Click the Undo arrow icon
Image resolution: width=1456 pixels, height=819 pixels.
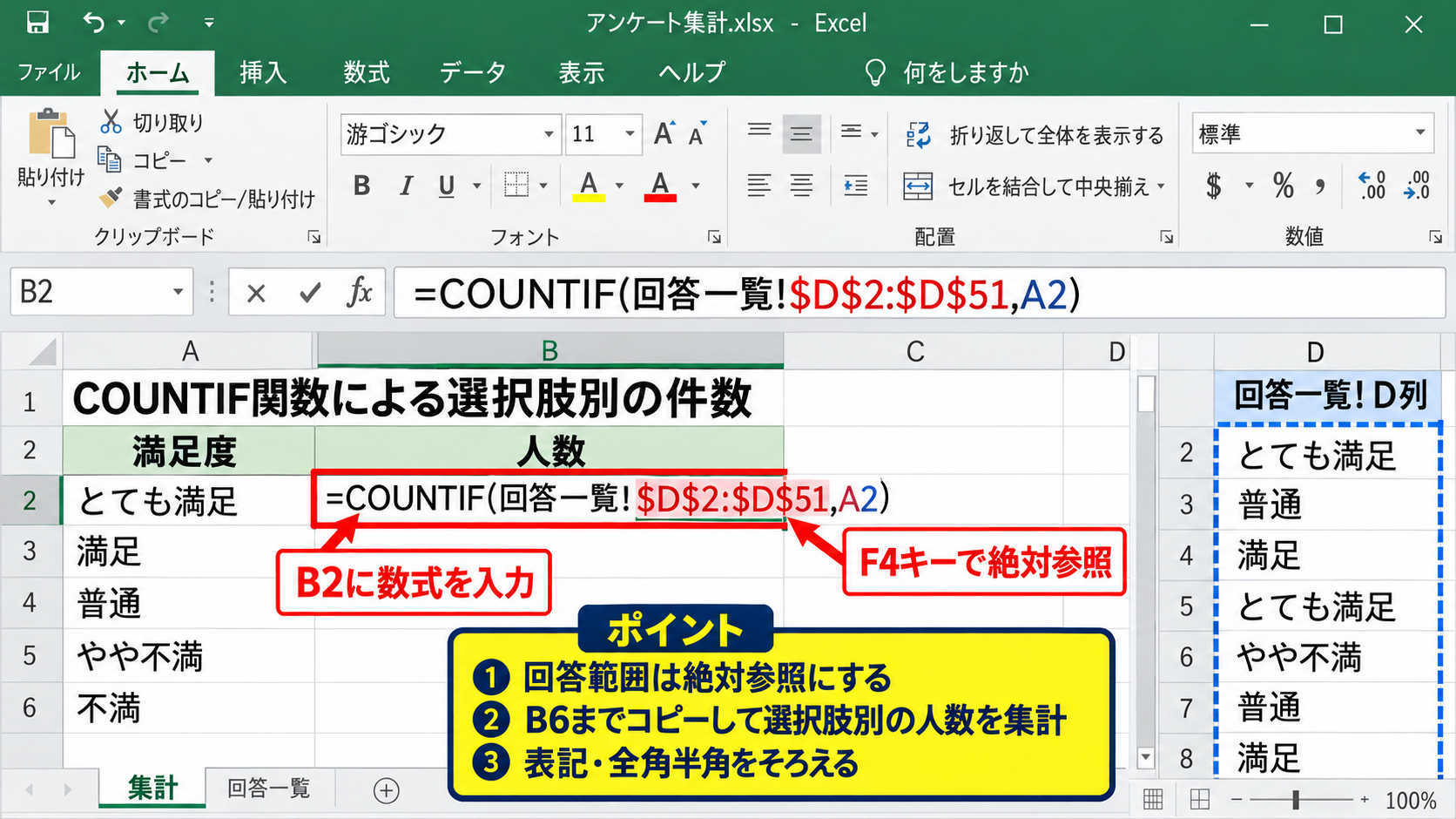coord(94,23)
